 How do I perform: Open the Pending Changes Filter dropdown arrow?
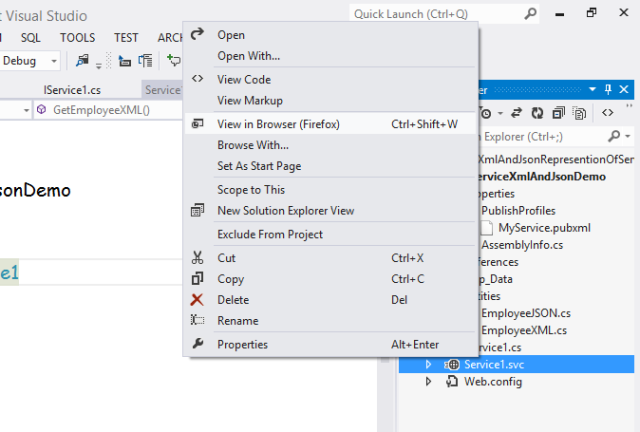tap(500, 114)
